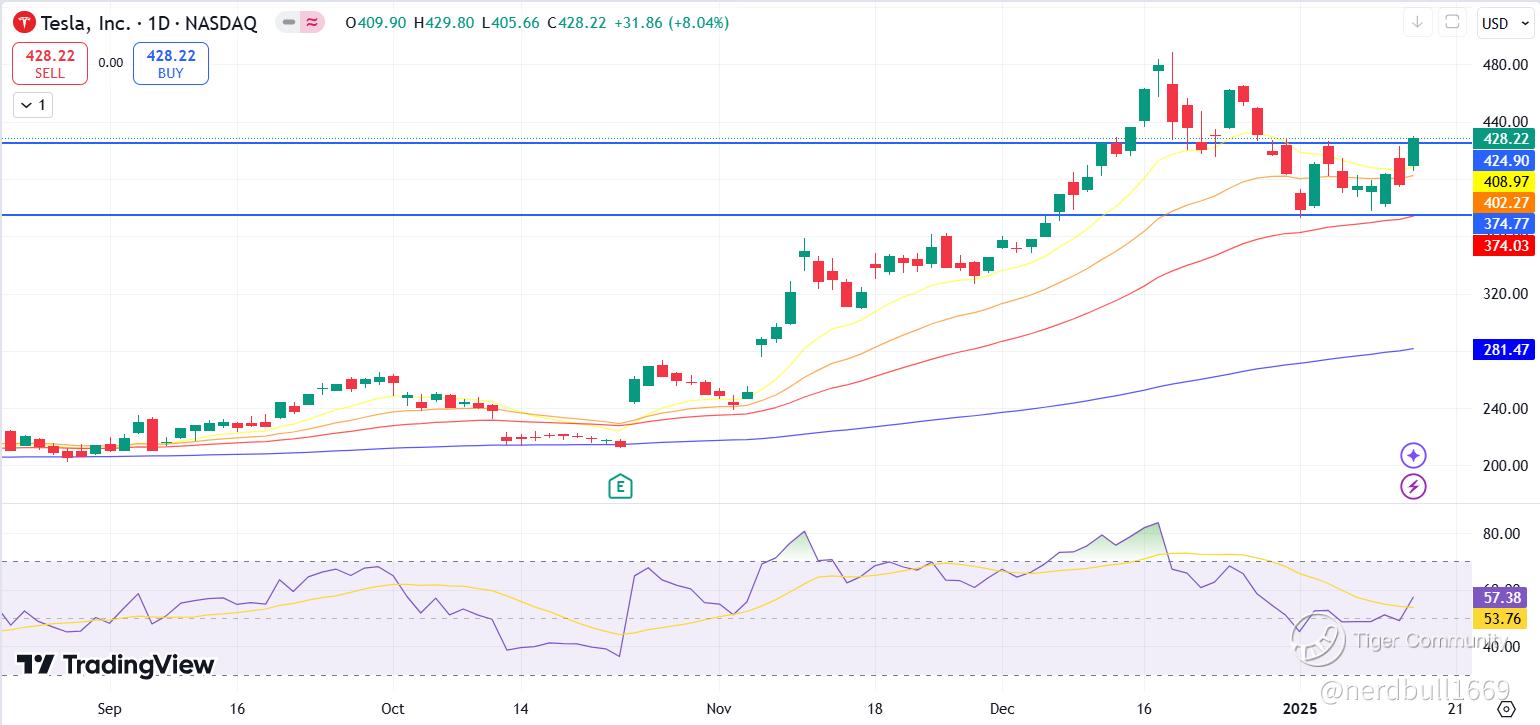This screenshot has height=725, width=1540.
Task: Click the C428.22 close value in header
Action: tap(578, 22)
